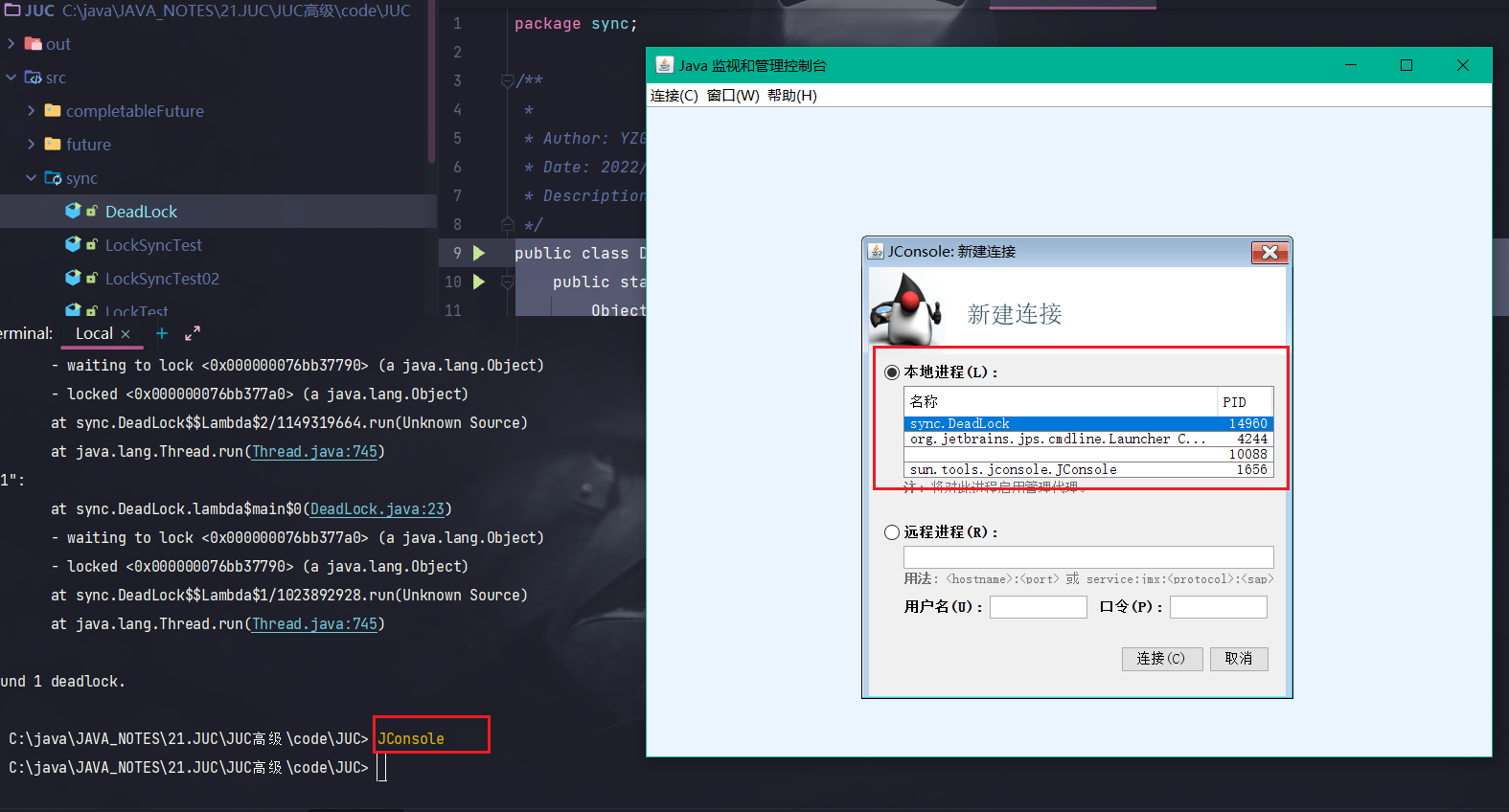The width and height of the screenshot is (1509, 812).
Task: Fold the comment end at line 8
Action: click(x=508, y=224)
